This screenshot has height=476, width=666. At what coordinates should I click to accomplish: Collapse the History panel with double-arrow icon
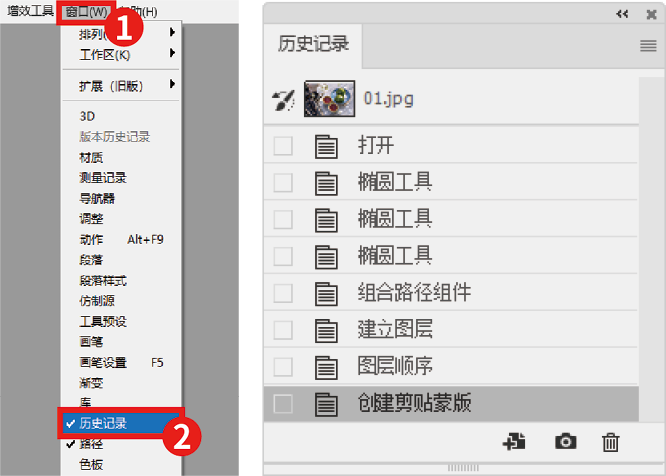click(622, 14)
